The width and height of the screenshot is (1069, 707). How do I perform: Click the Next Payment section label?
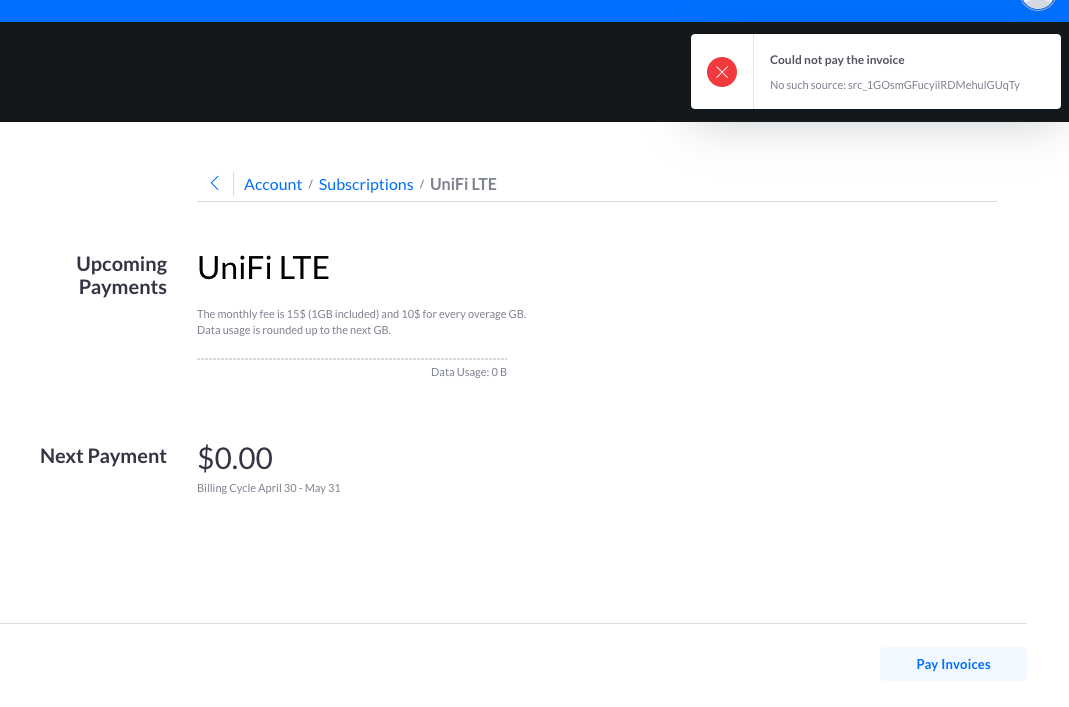103,456
